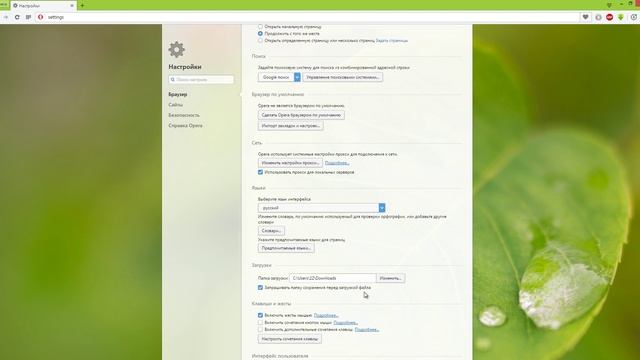
Task: Click the gray circular extension icon next to the heart
Action: [x=598, y=17]
